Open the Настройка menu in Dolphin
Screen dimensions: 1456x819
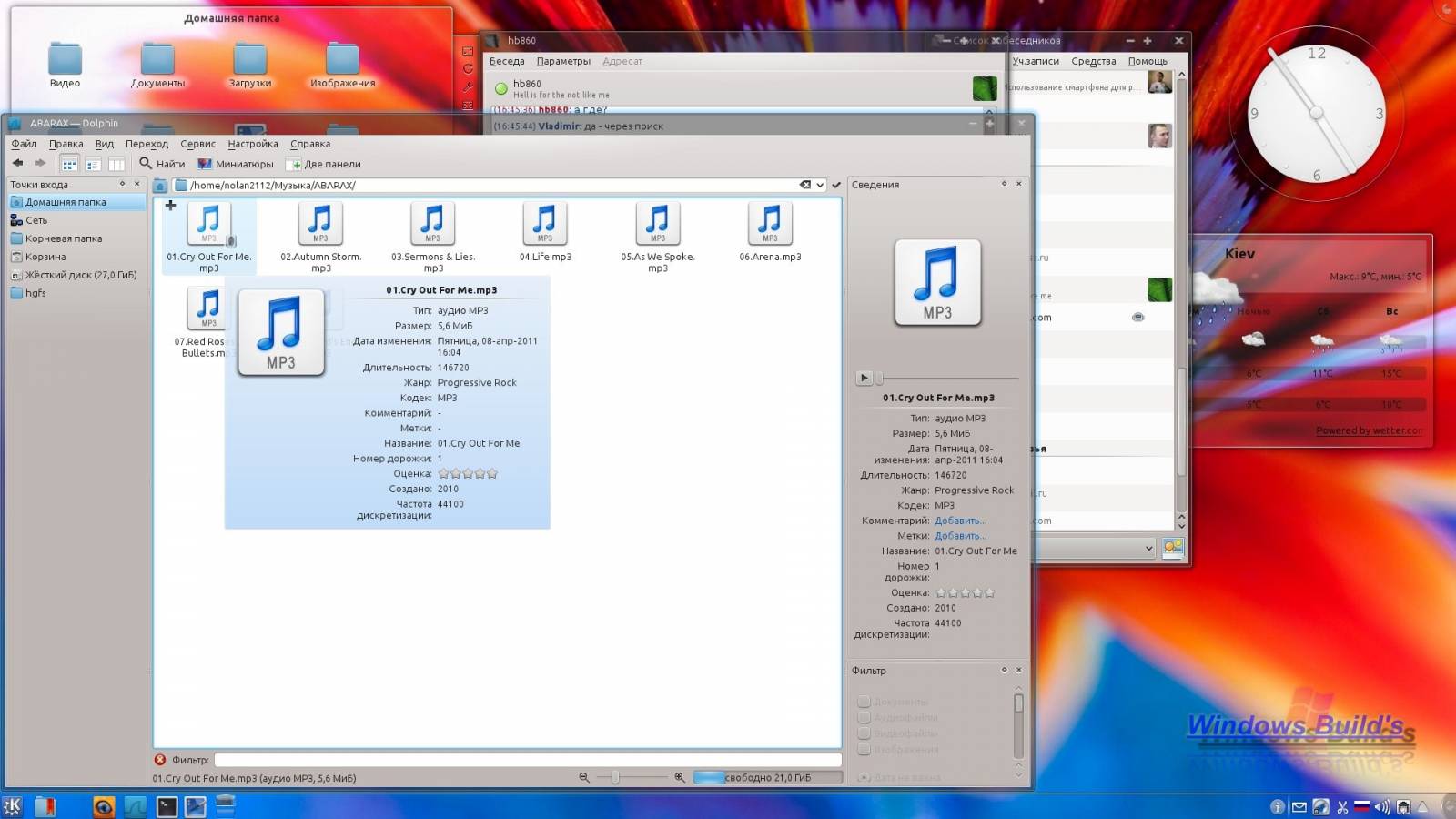[253, 144]
